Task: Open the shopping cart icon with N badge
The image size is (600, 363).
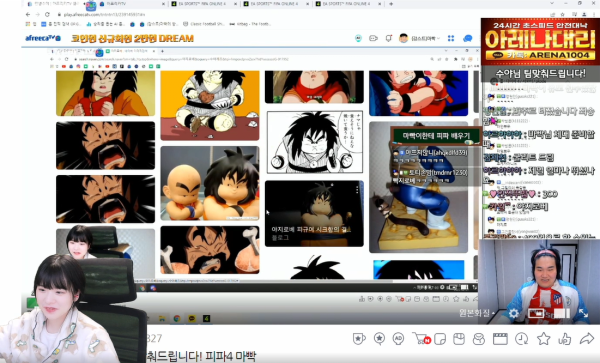Action: point(421,339)
